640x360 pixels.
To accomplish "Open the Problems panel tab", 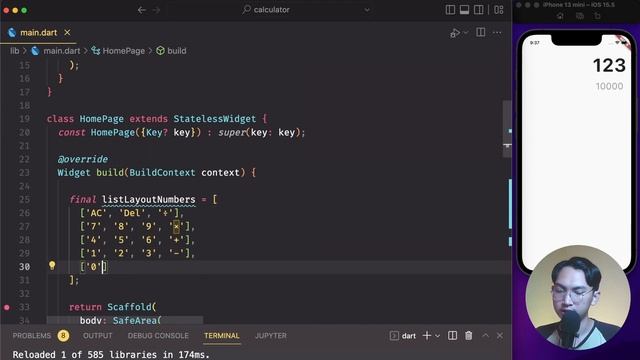I will pyautogui.click(x=32, y=336).
